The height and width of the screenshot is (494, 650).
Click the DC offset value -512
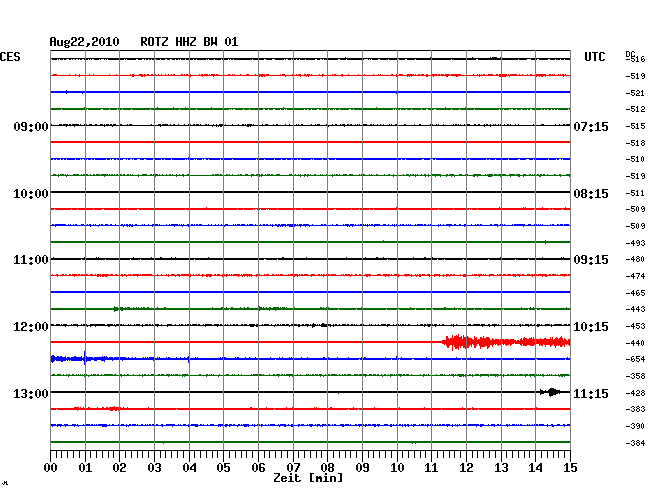[635, 109]
